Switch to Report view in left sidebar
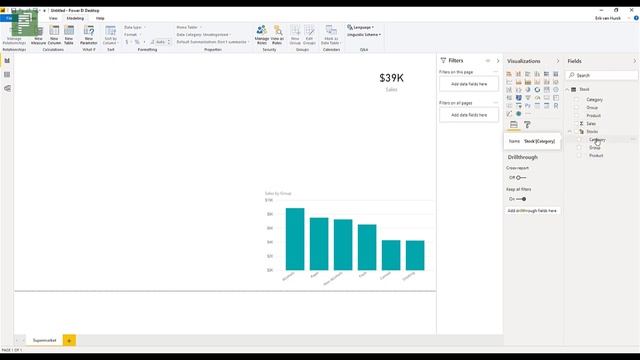The width and height of the screenshot is (640, 360). point(7,61)
